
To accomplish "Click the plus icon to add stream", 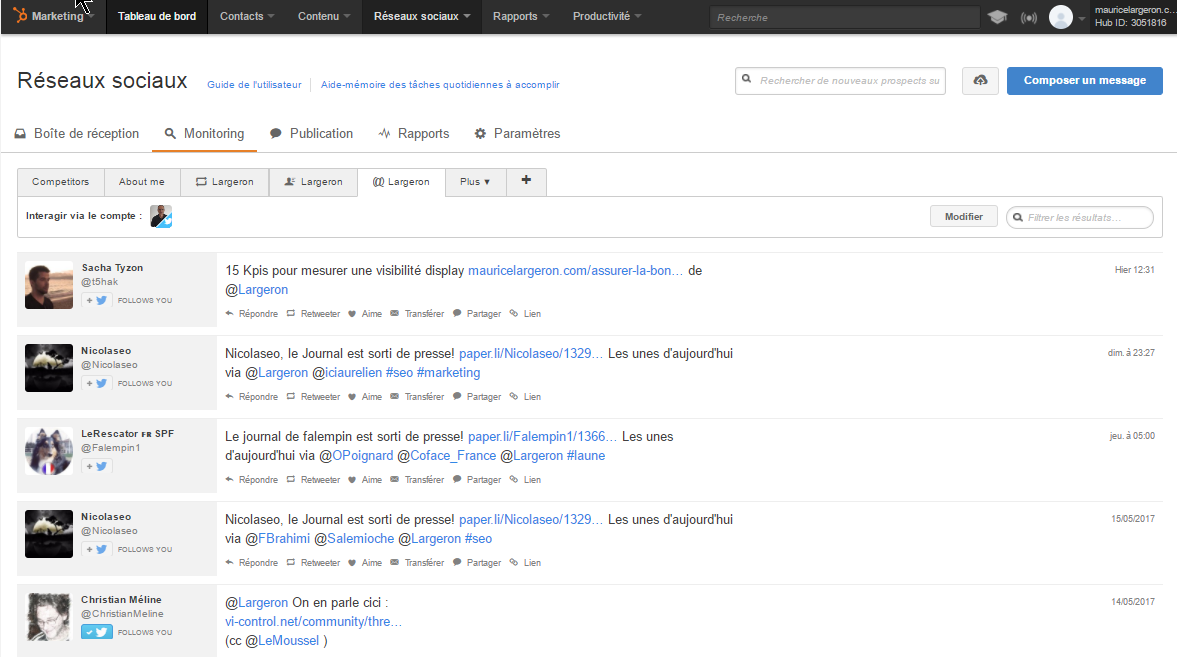I will pyautogui.click(x=526, y=180).
